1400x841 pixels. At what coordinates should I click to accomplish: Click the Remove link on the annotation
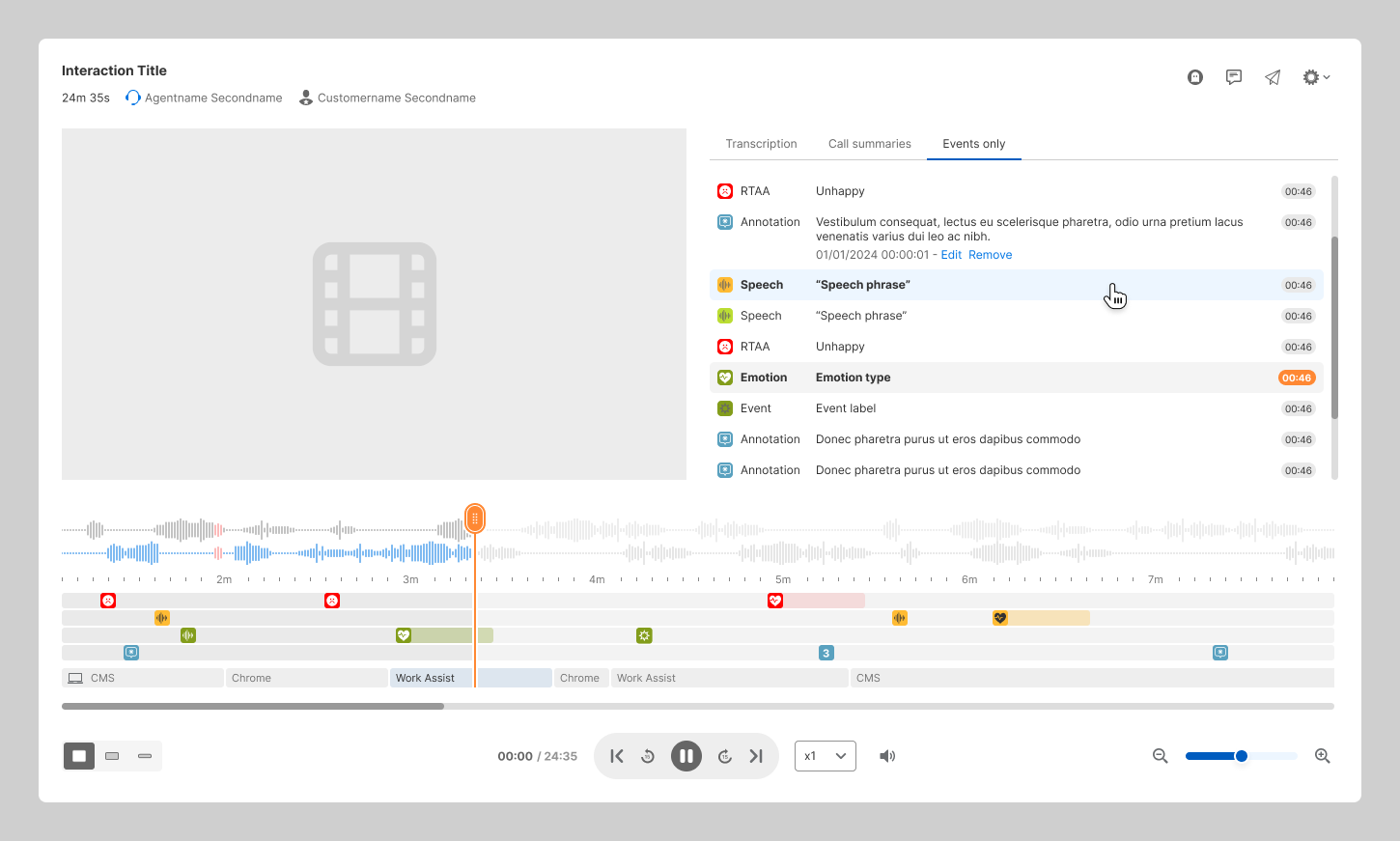click(990, 255)
